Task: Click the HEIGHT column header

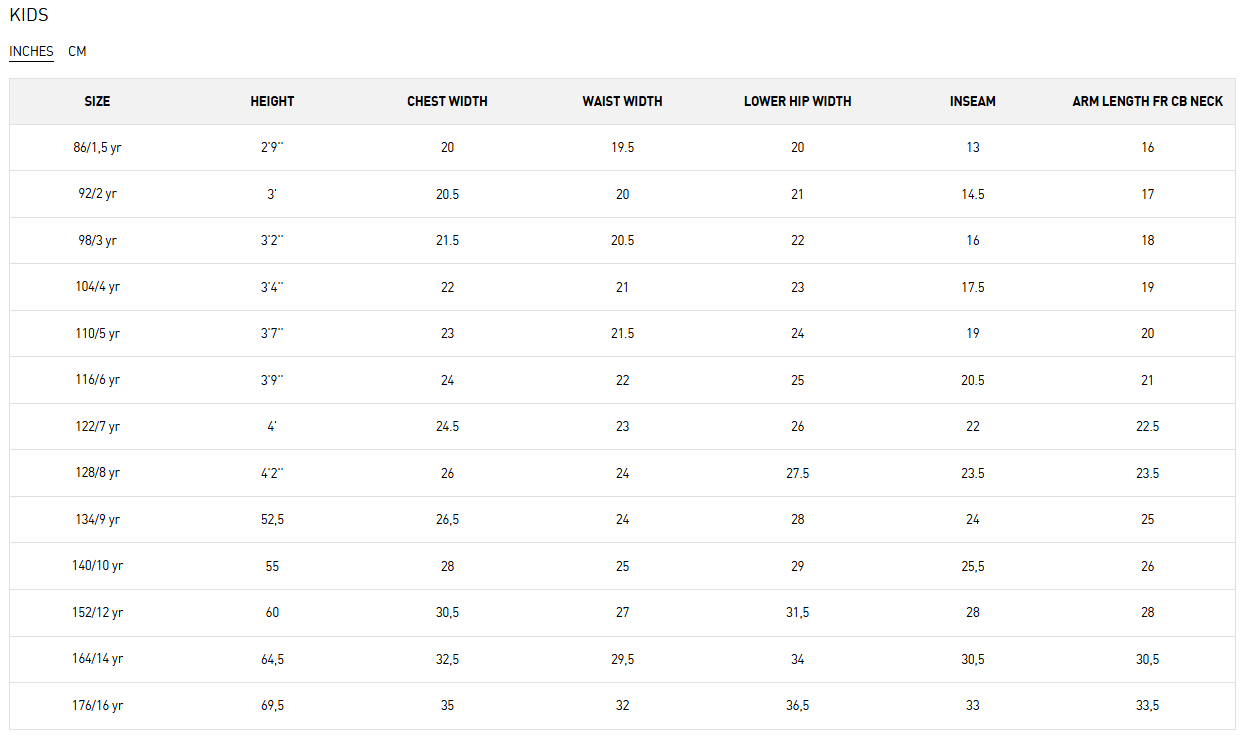Action: 272,101
